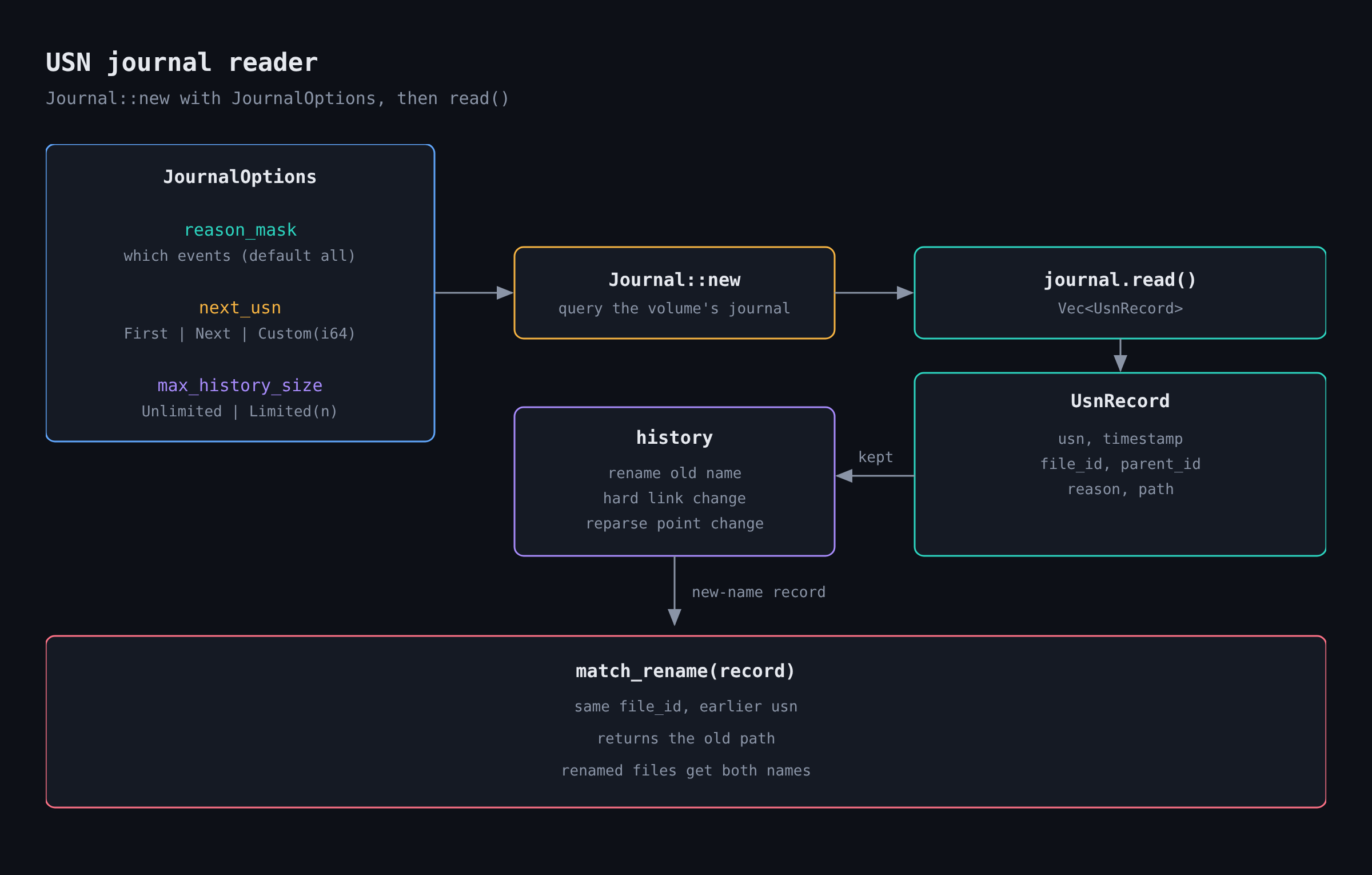Select 'rename old name' line
The image size is (1372, 875).
coord(675,474)
